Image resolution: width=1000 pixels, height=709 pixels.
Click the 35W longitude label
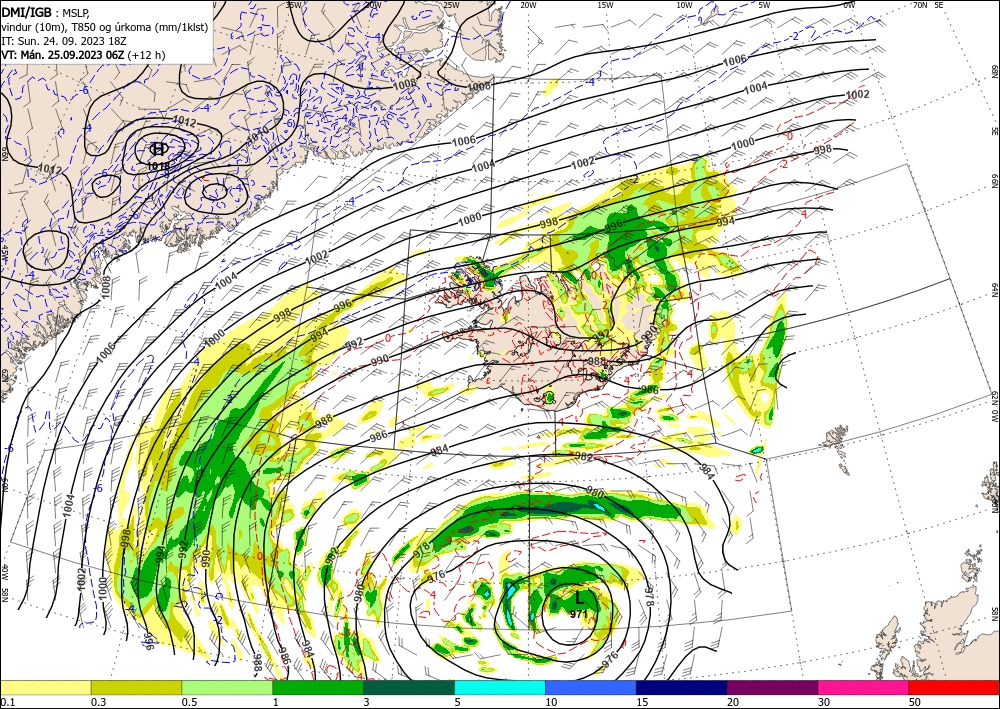[293, 5]
